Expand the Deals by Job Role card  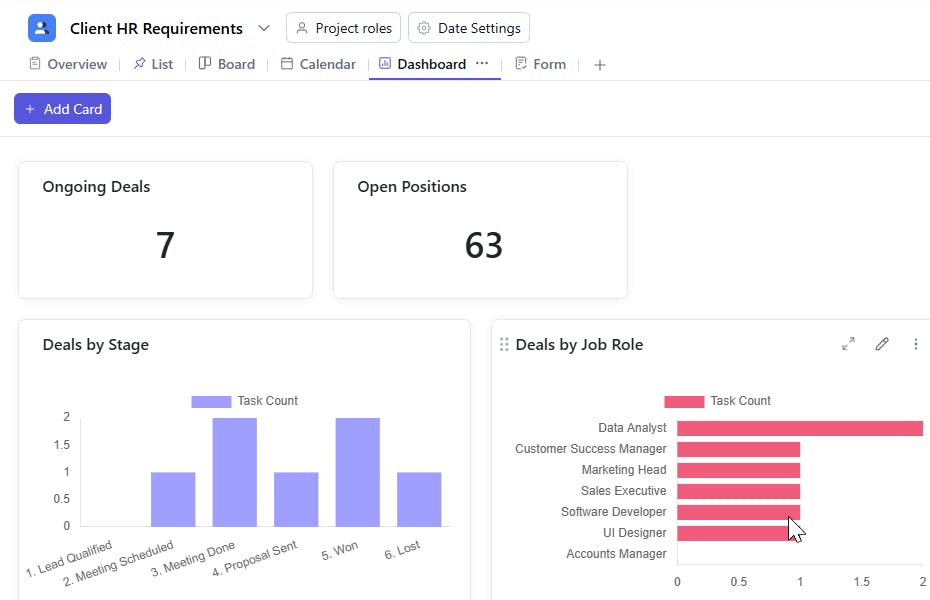pyautogui.click(x=848, y=344)
